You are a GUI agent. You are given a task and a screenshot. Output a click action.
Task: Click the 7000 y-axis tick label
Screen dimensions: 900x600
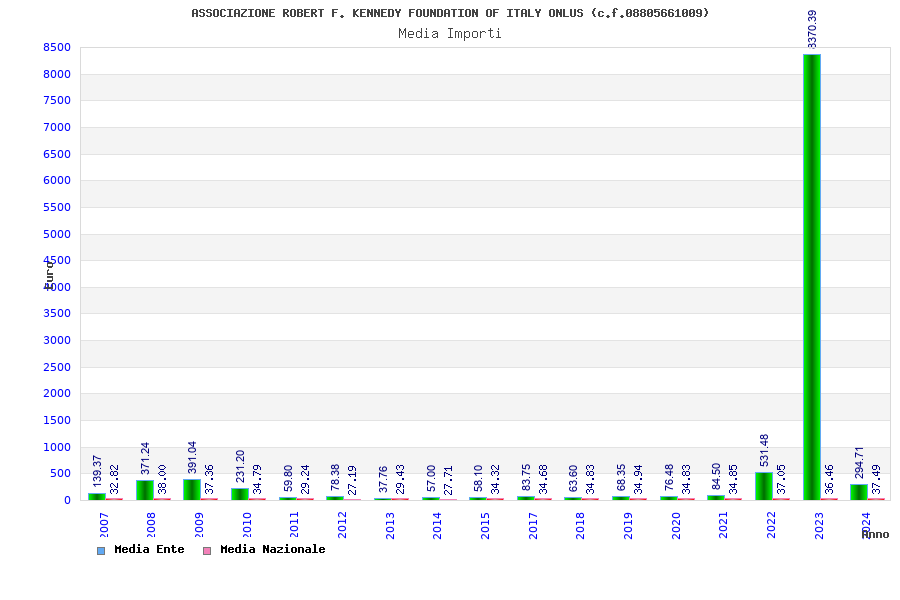pyautogui.click(x=57, y=127)
